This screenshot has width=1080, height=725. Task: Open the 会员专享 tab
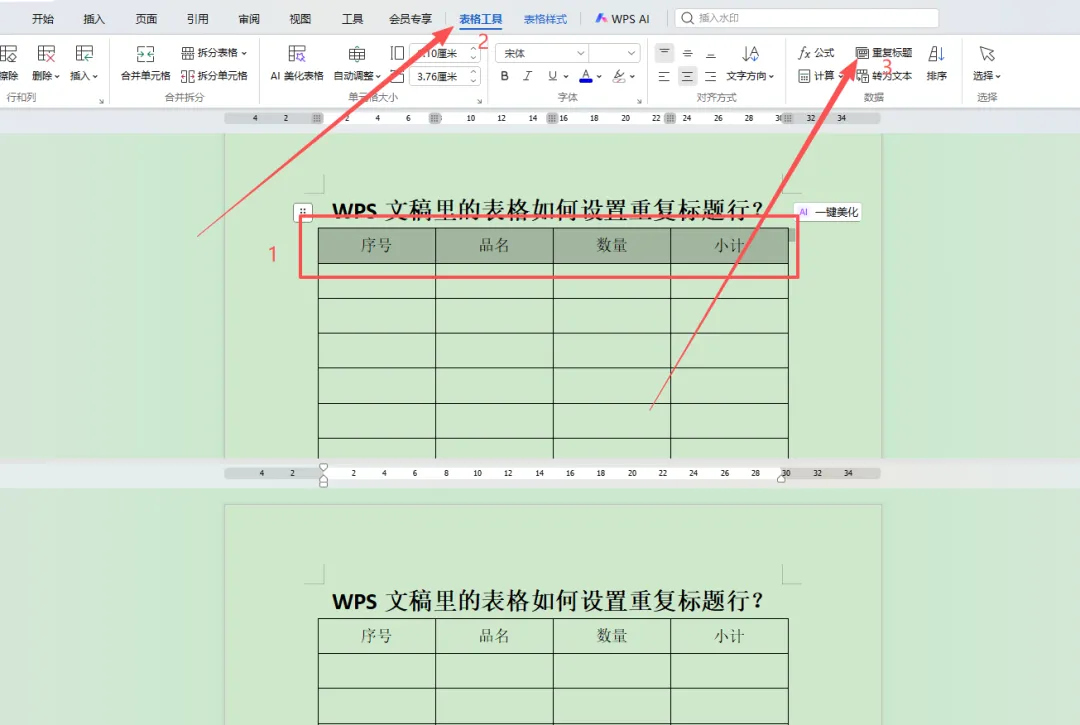click(411, 19)
